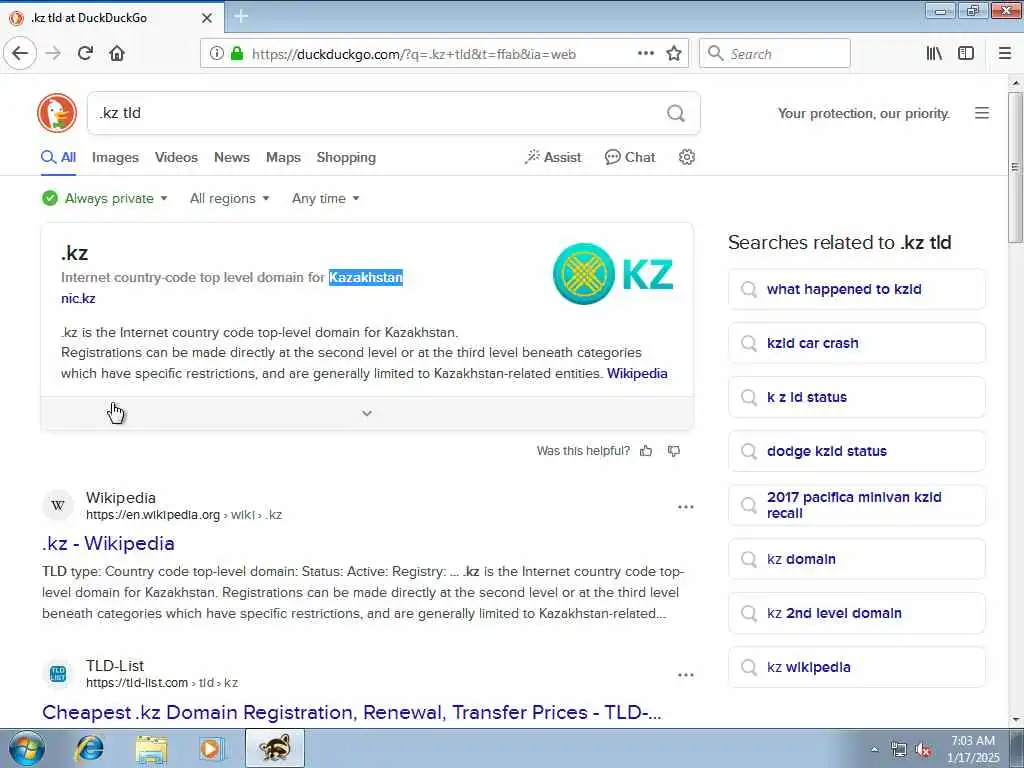The height and width of the screenshot is (768, 1024).
Task: Open a new browser tab
Action: point(241,17)
